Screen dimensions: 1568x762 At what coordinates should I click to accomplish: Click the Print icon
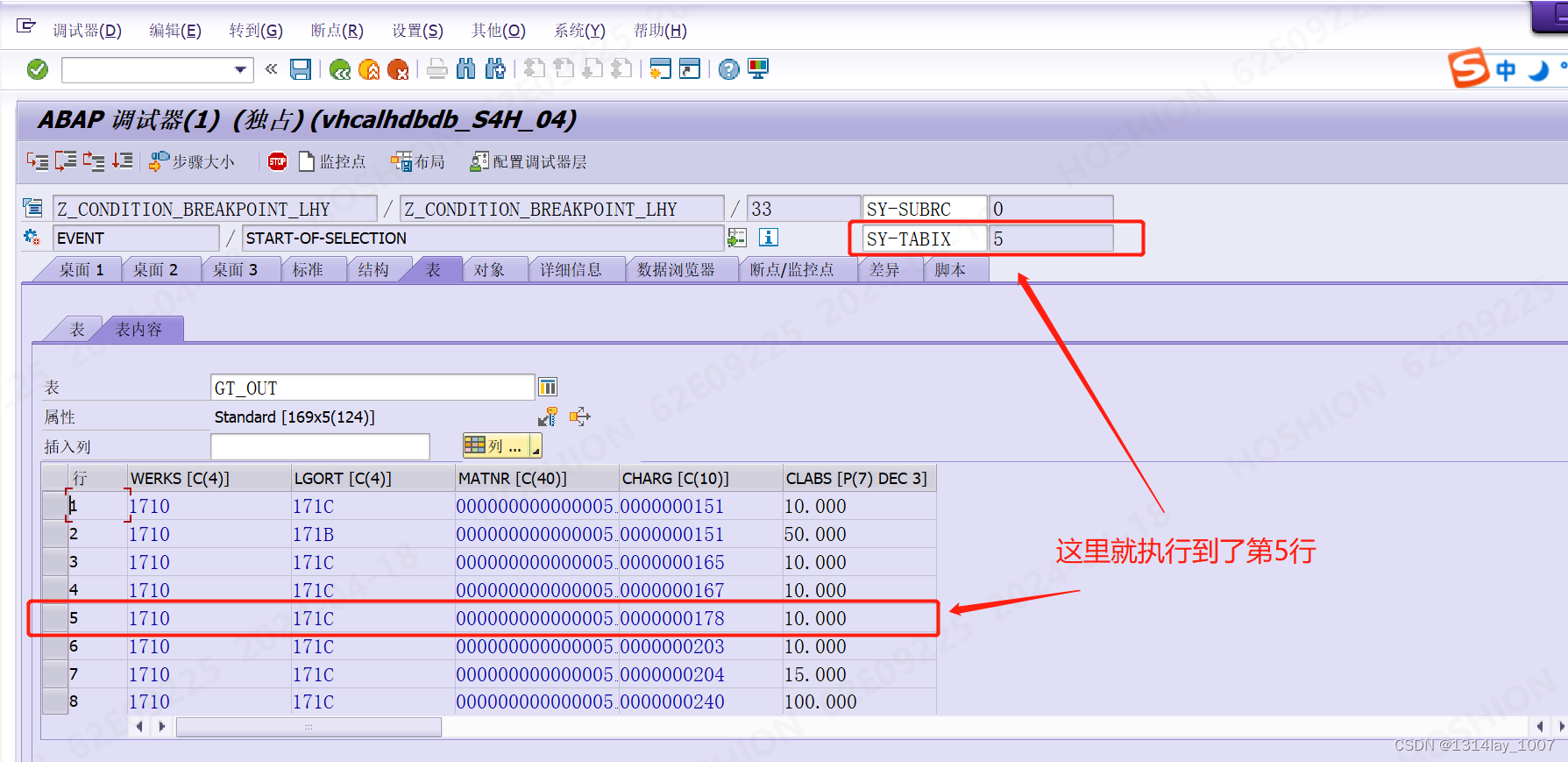pyautogui.click(x=437, y=69)
